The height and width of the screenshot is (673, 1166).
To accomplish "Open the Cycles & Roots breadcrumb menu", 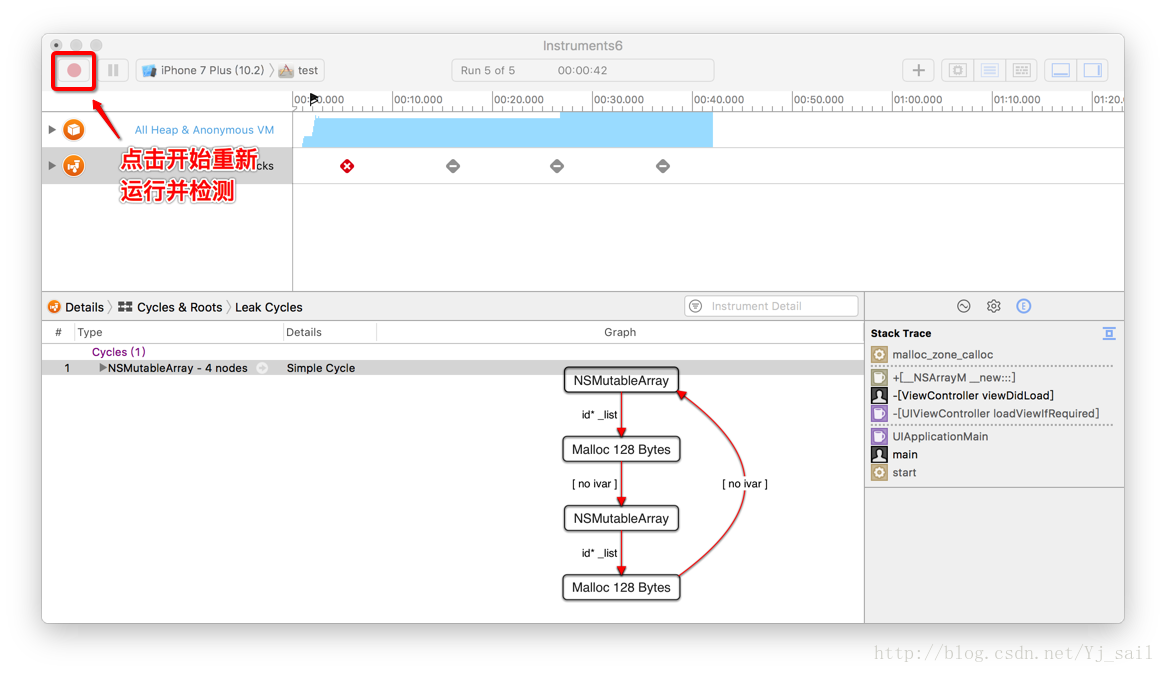I will (170, 307).
